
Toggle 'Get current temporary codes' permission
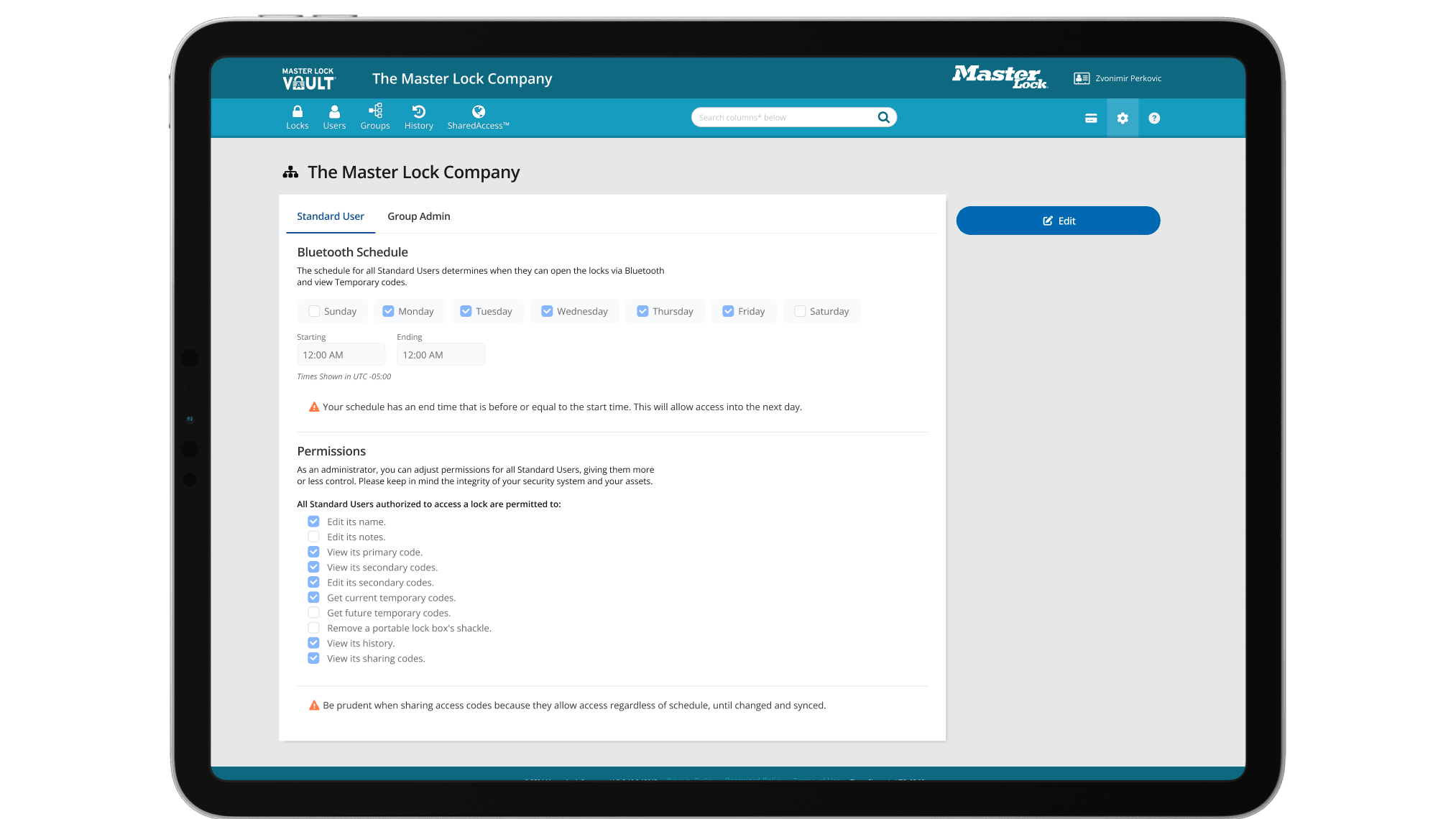[313, 597]
